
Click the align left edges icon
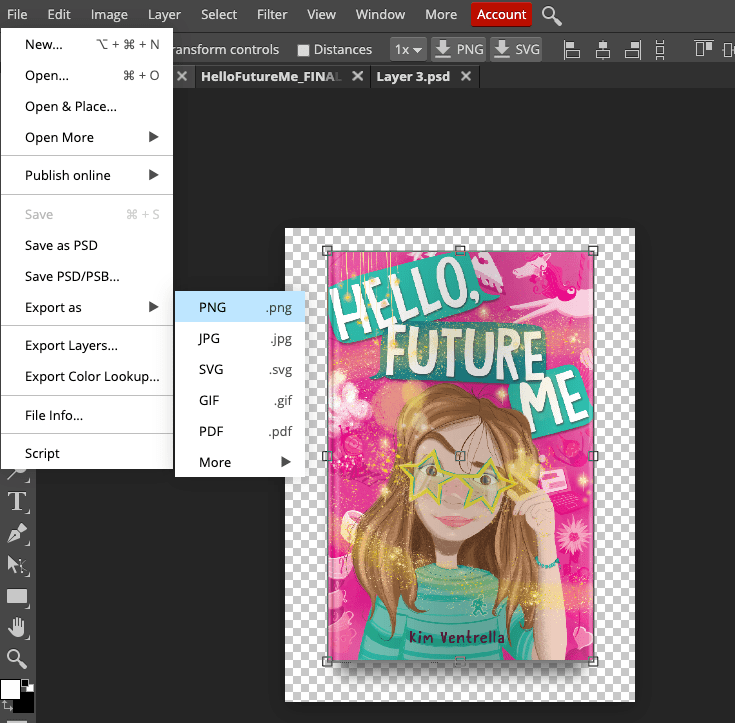[572, 49]
